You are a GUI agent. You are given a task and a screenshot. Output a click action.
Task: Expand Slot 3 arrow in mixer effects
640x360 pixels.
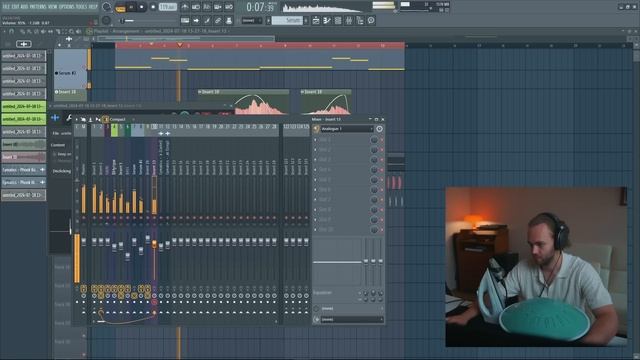[x=315, y=160]
